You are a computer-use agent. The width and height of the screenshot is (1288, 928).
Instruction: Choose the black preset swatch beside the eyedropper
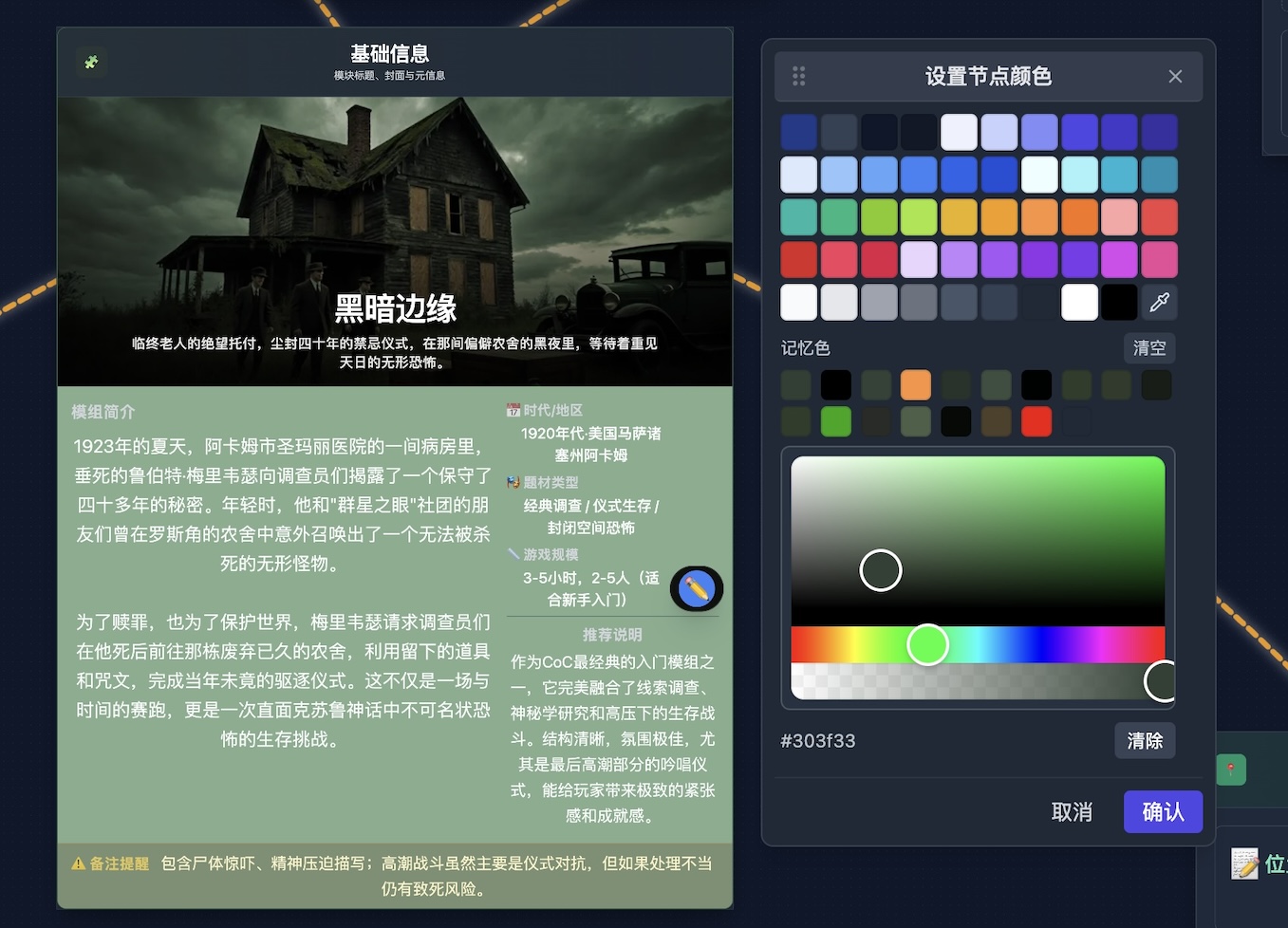tap(1119, 303)
